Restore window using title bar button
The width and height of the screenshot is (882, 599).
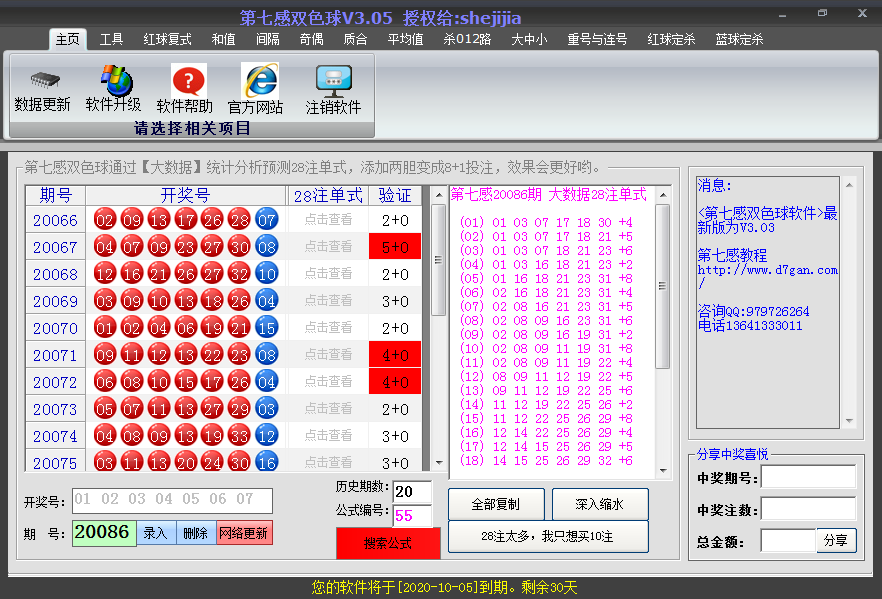click(x=822, y=13)
